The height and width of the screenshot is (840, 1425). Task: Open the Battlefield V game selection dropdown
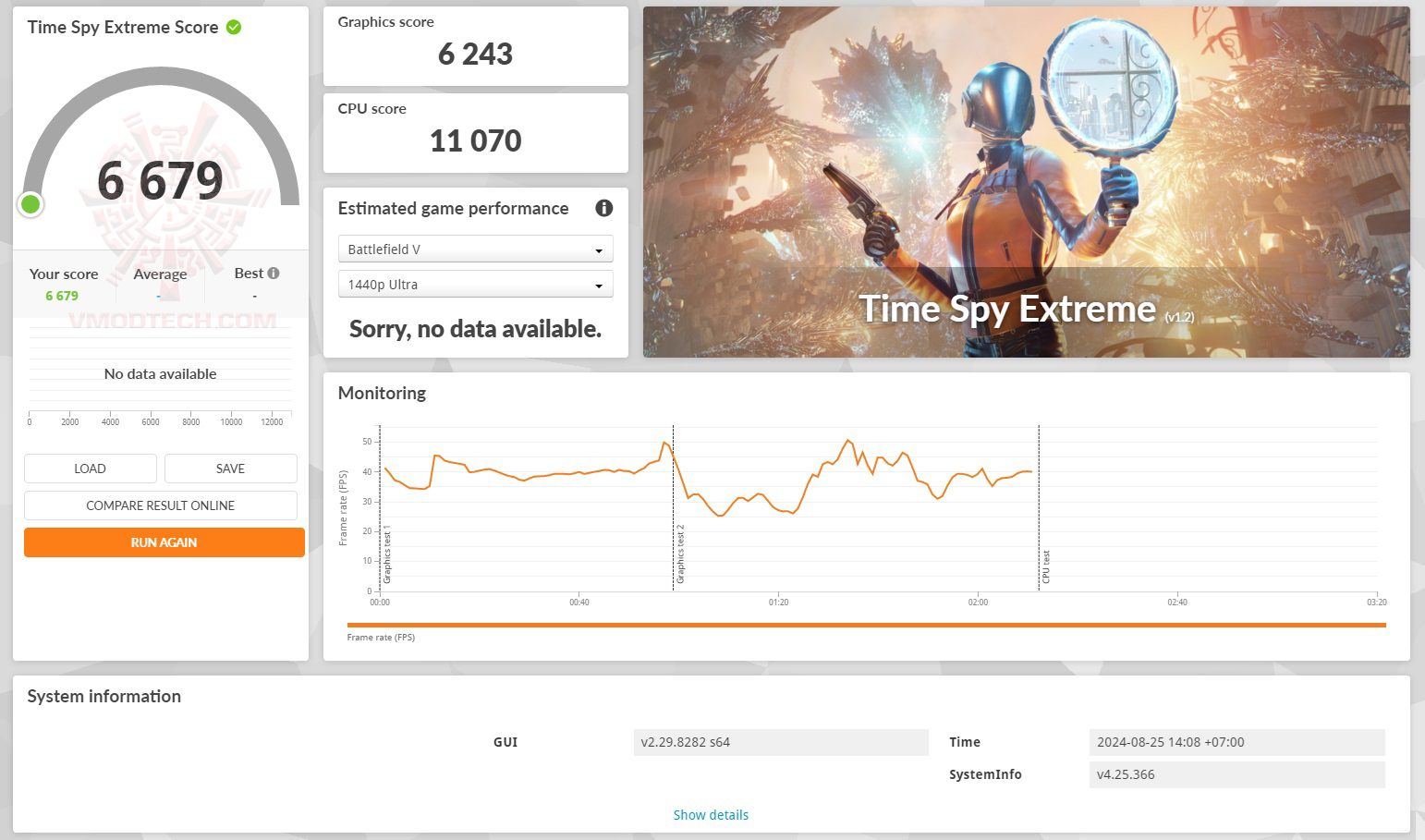pos(475,248)
